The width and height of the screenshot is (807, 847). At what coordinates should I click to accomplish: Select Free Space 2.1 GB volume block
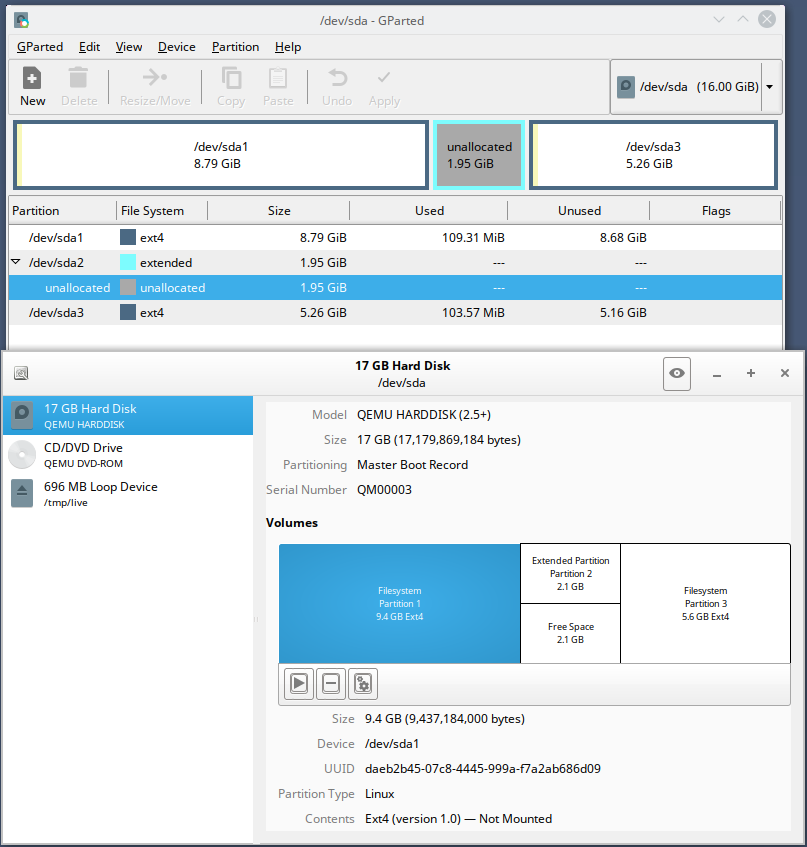click(570, 633)
